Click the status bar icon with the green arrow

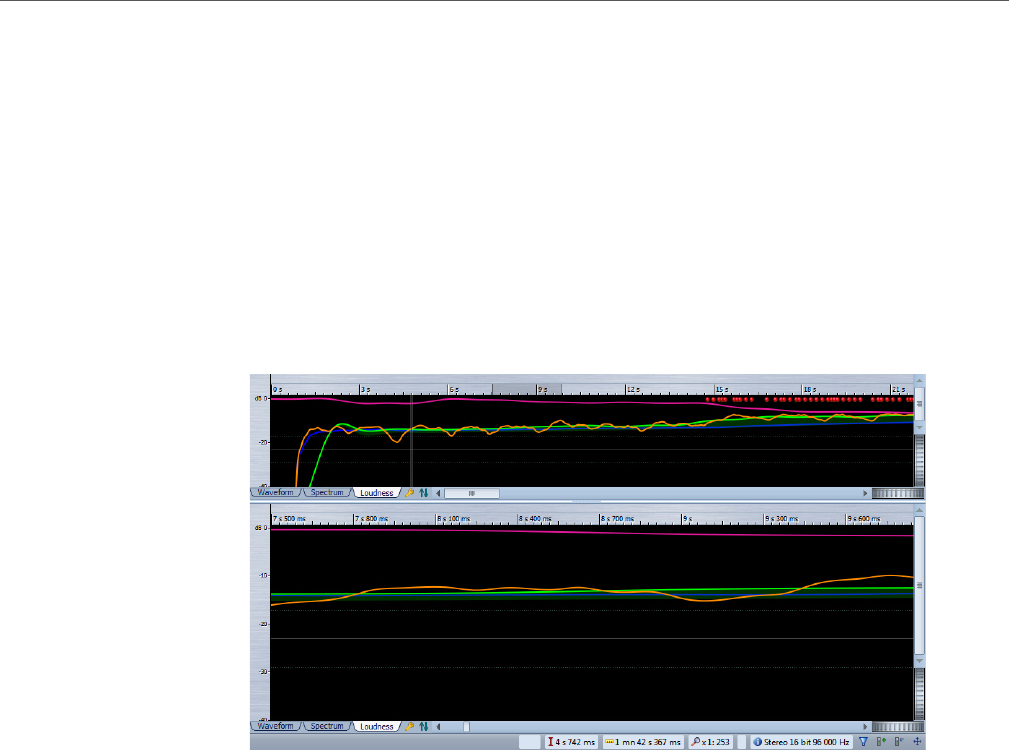click(x=881, y=742)
